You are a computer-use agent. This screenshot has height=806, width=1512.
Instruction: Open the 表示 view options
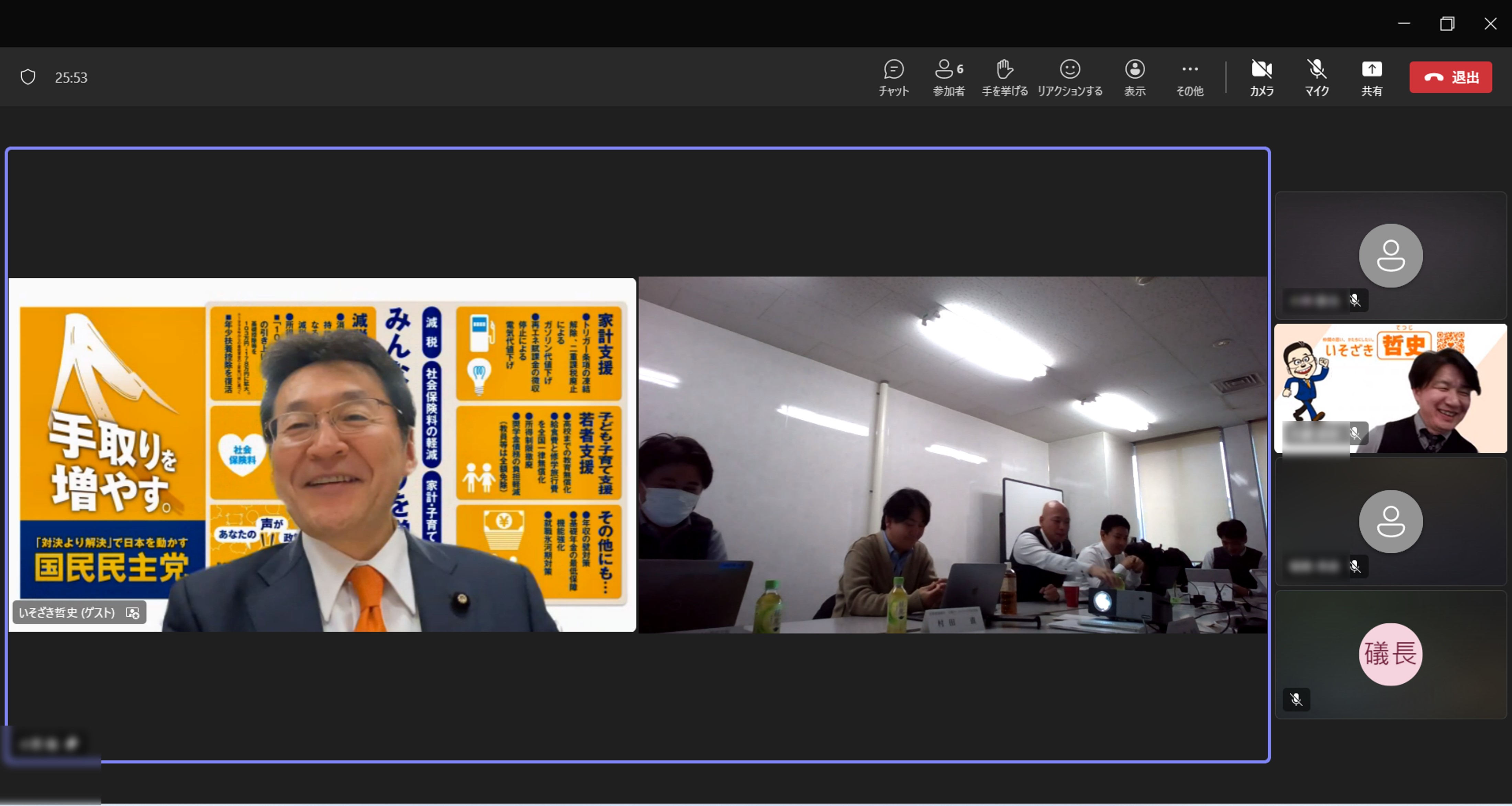tap(1135, 77)
